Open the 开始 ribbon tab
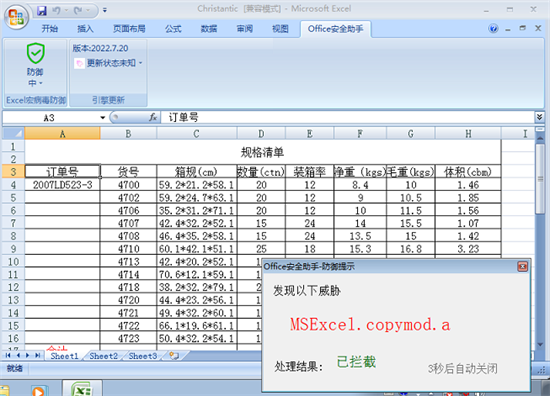Viewport: 550px width, 396px height. point(49,29)
